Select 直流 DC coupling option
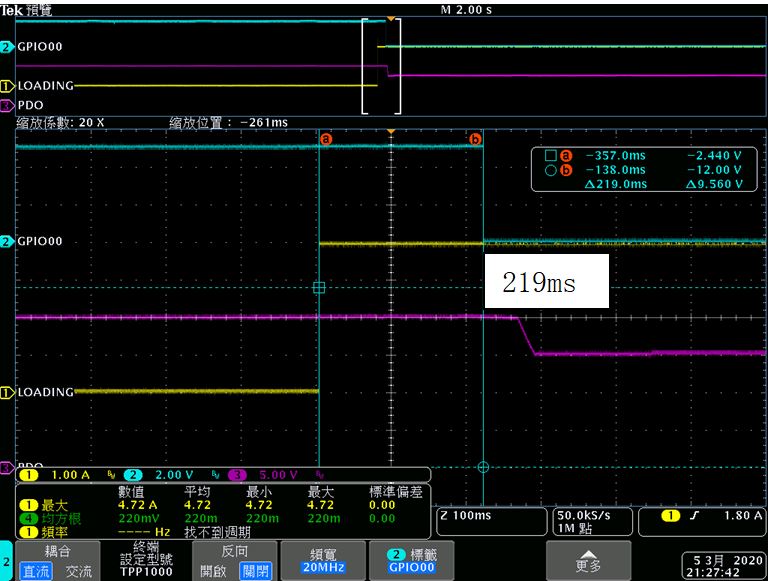The width and height of the screenshot is (776, 581). coord(36,571)
